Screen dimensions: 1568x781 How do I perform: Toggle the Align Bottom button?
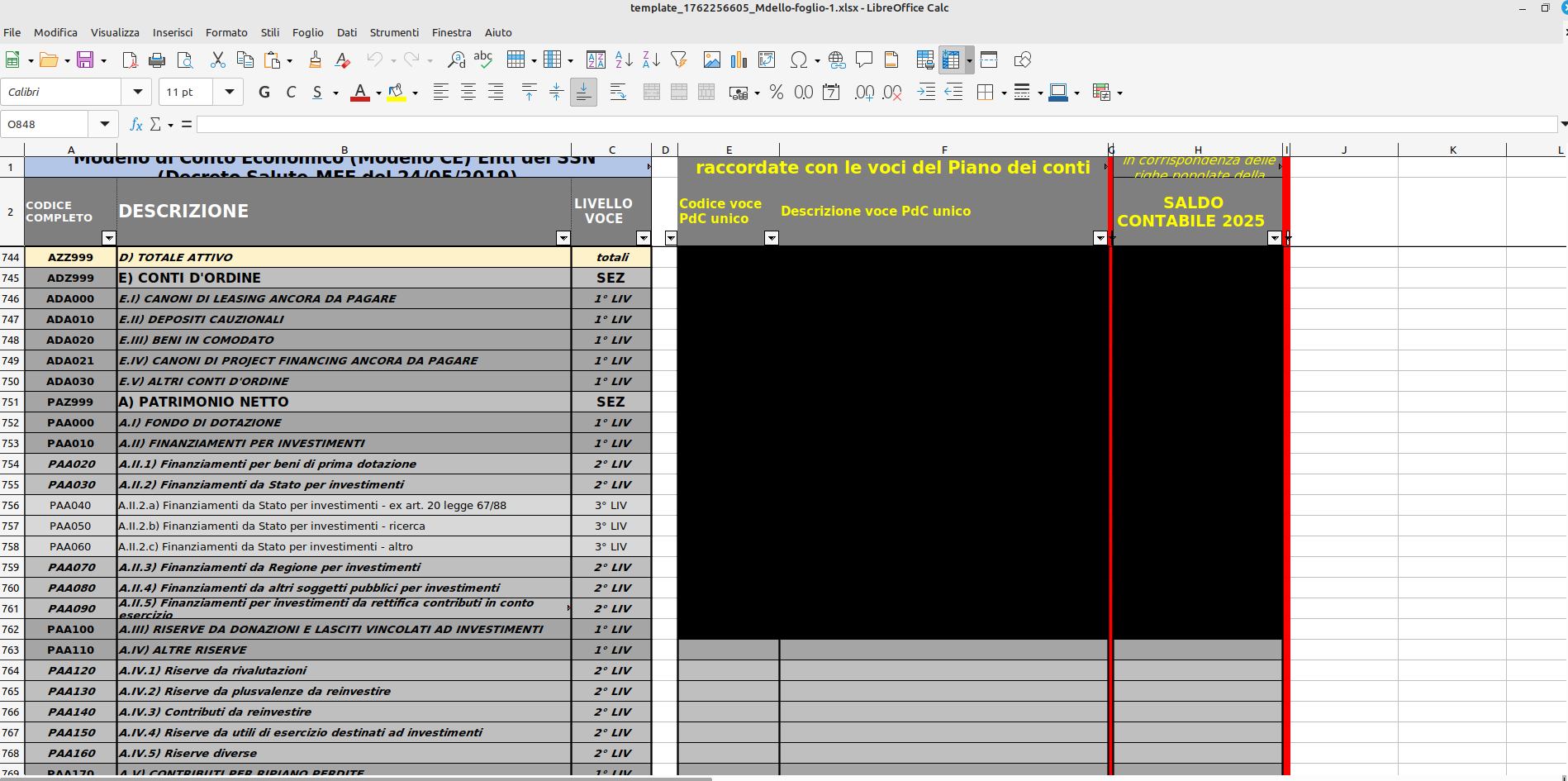click(583, 93)
